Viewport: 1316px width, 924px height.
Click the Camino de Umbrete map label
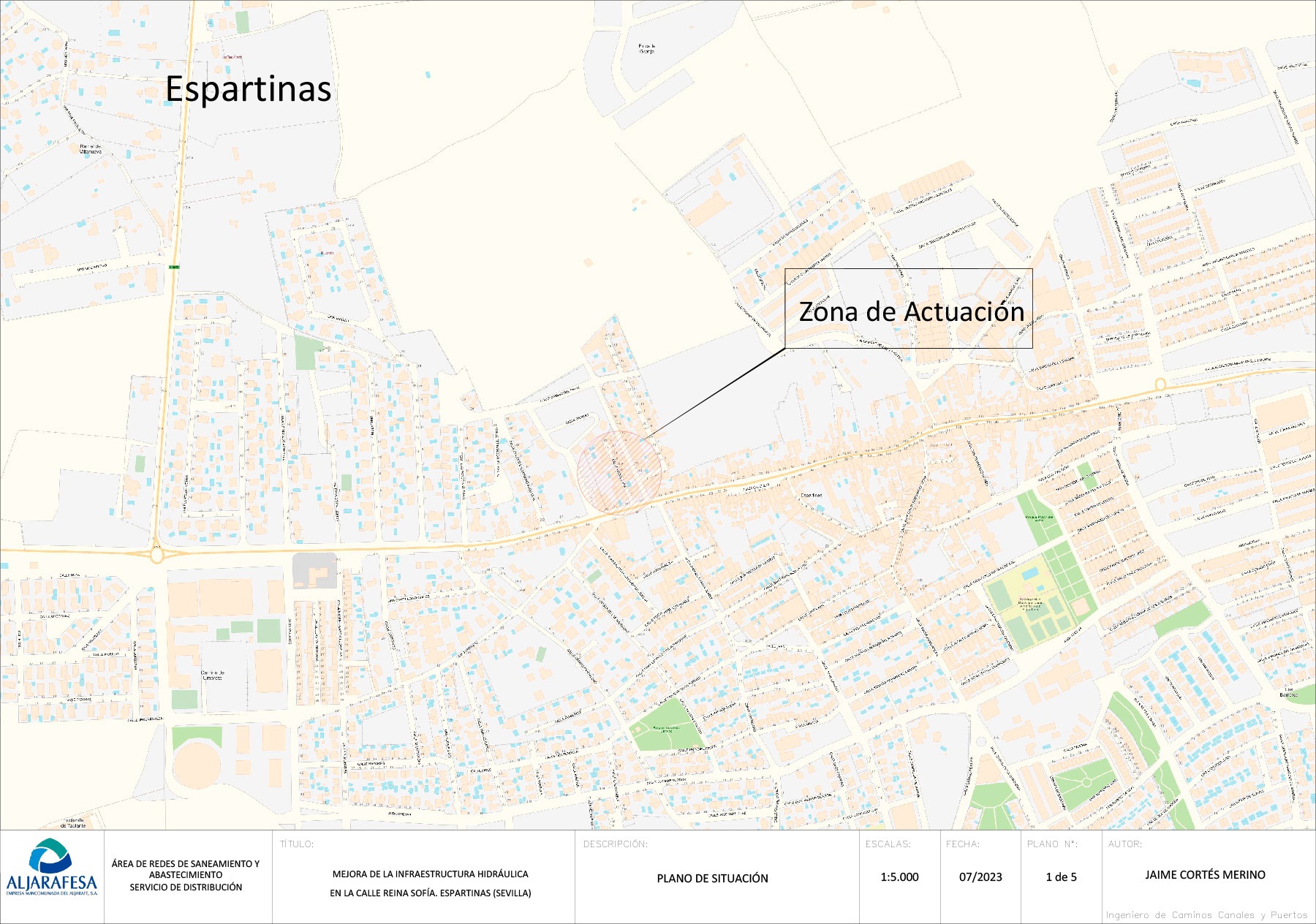pyautogui.click(x=213, y=675)
